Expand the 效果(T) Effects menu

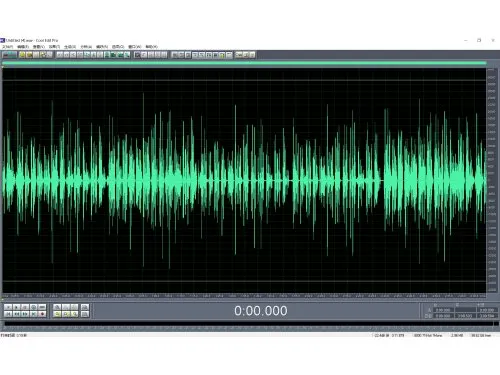pyautogui.click(x=54, y=47)
